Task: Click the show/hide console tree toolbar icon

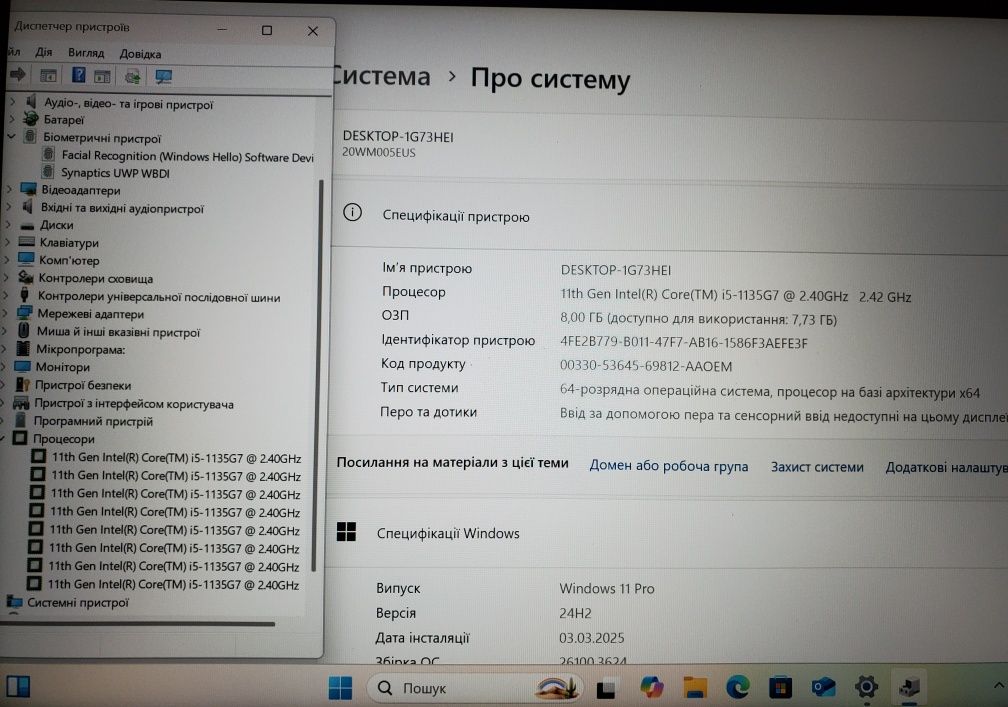Action: [48, 76]
